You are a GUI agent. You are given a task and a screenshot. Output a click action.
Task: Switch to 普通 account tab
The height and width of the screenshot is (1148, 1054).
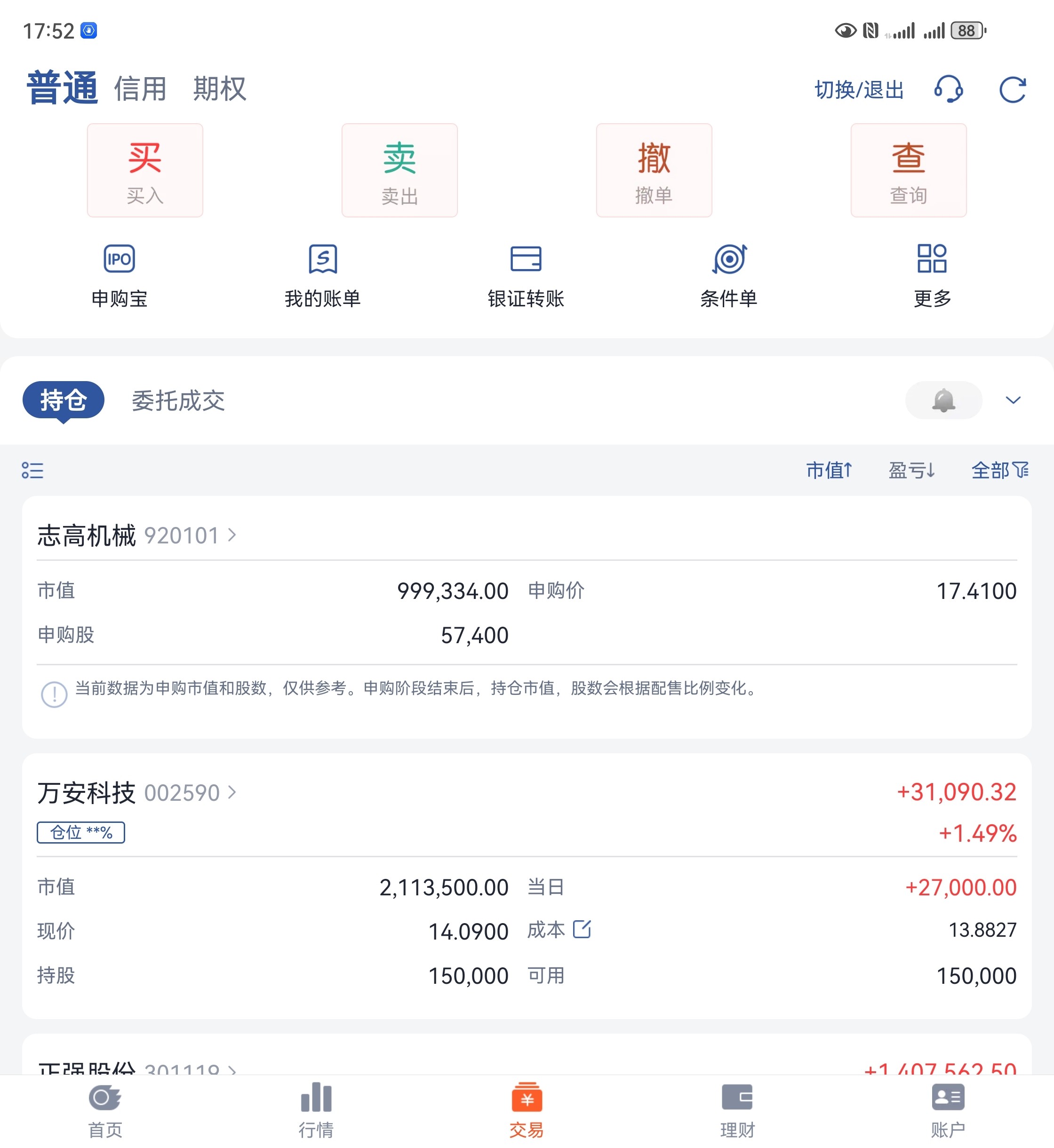62,88
